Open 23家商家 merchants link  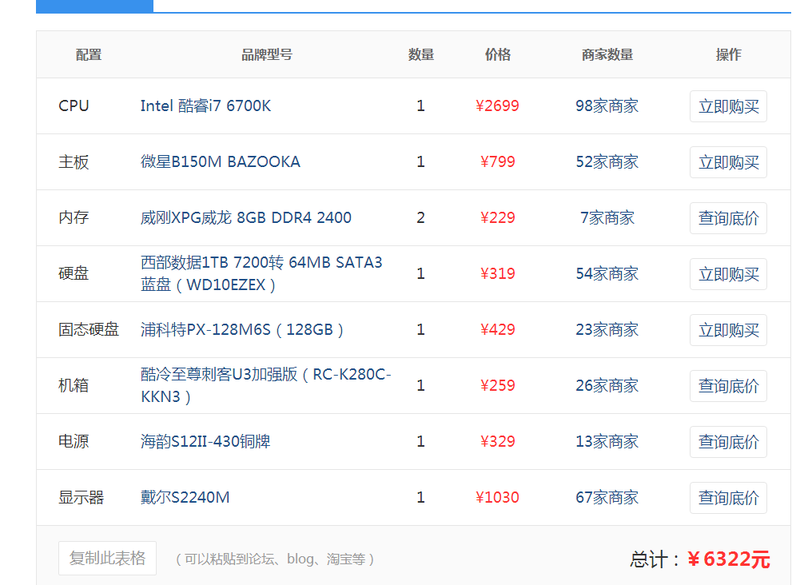click(607, 329)
